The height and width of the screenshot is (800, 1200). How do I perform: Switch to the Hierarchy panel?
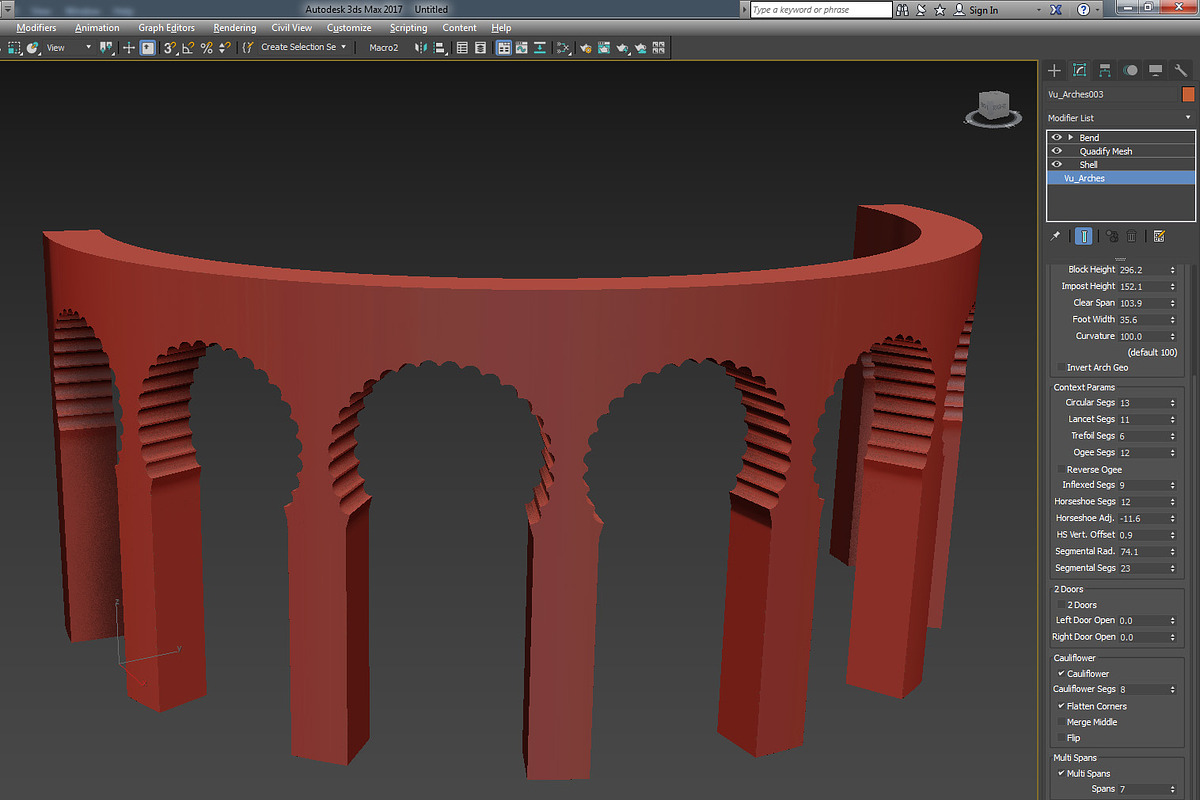pyautogui.click(x=1104, y=70)
